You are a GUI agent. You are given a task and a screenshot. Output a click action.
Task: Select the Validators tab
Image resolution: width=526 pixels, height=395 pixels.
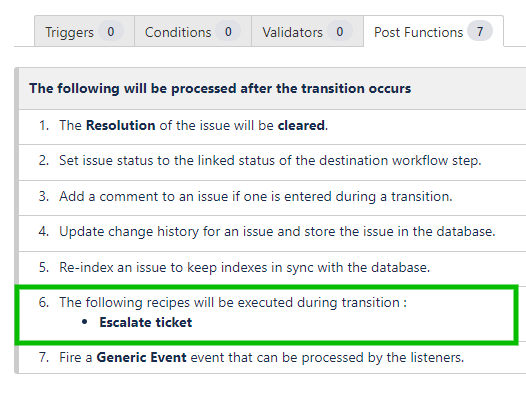coord(308,31)
